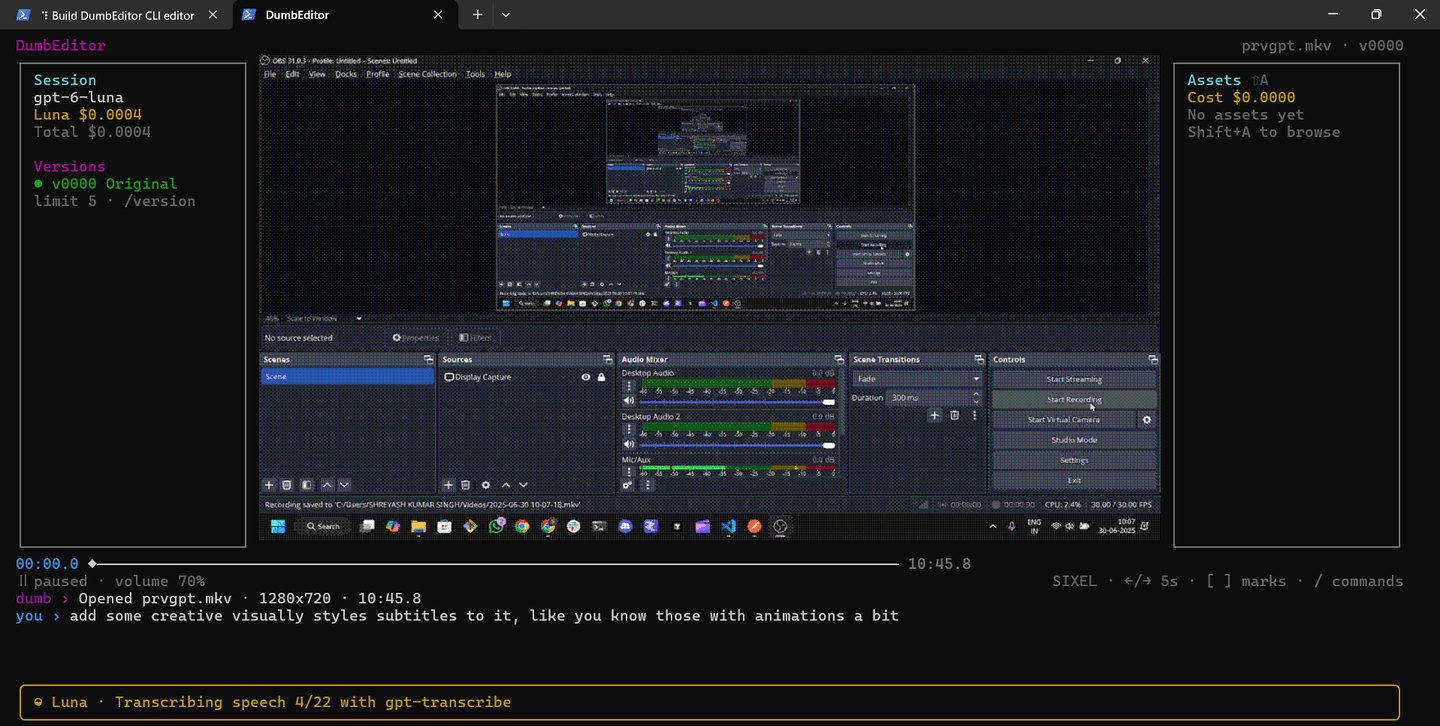Open advanced audio properties gears icon
The height and width of the screenshot is (726, 1440).
[627, 485]
